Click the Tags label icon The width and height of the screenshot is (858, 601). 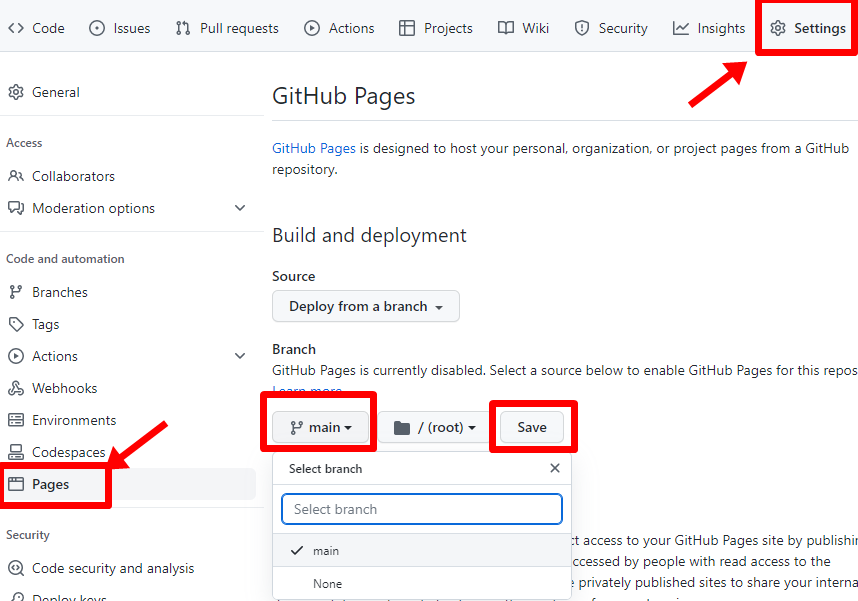point(16,324)
